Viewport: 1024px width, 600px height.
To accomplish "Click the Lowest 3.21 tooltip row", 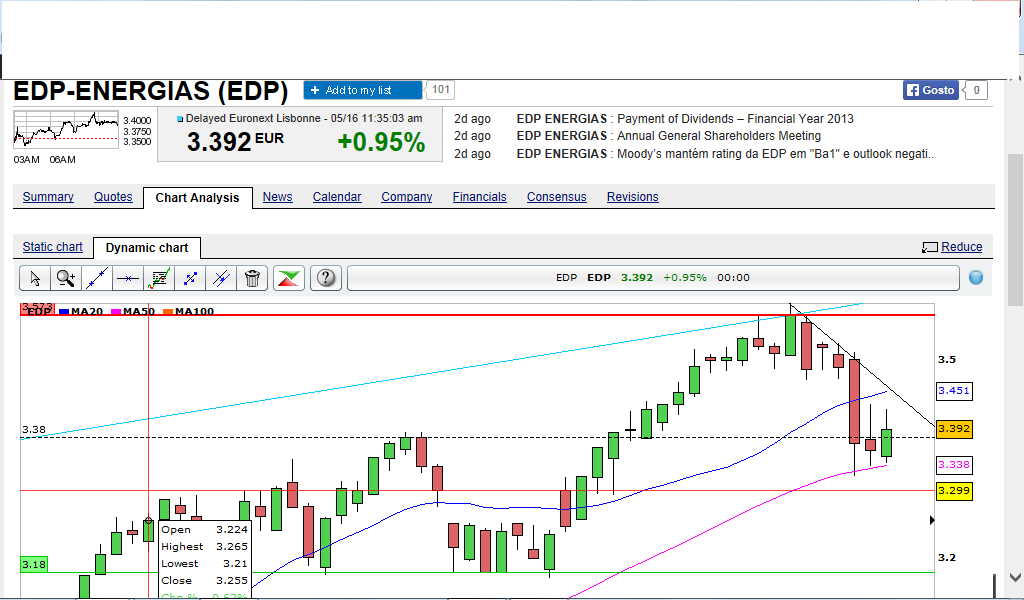I will 204,563.
